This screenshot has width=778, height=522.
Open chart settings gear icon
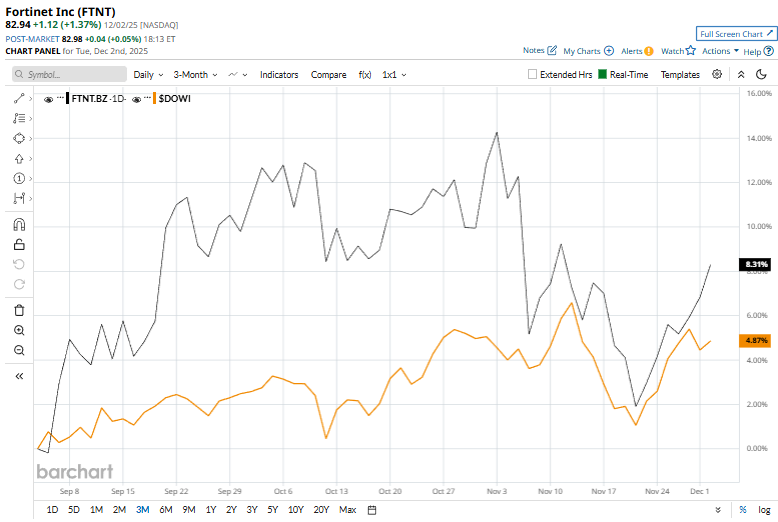[717, 74]
